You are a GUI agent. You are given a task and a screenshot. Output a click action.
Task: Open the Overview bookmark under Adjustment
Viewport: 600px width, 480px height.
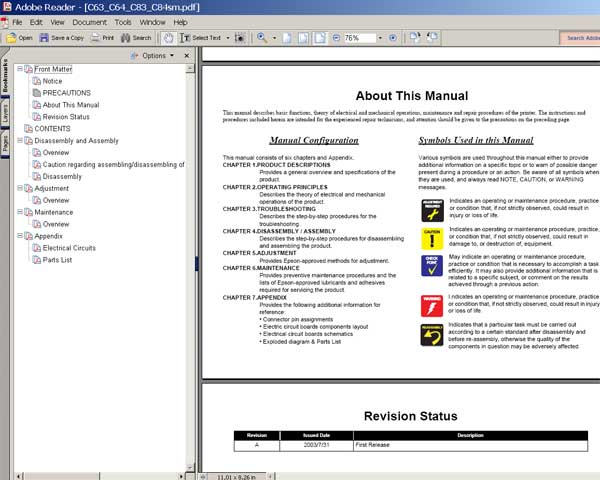(56, 200)
